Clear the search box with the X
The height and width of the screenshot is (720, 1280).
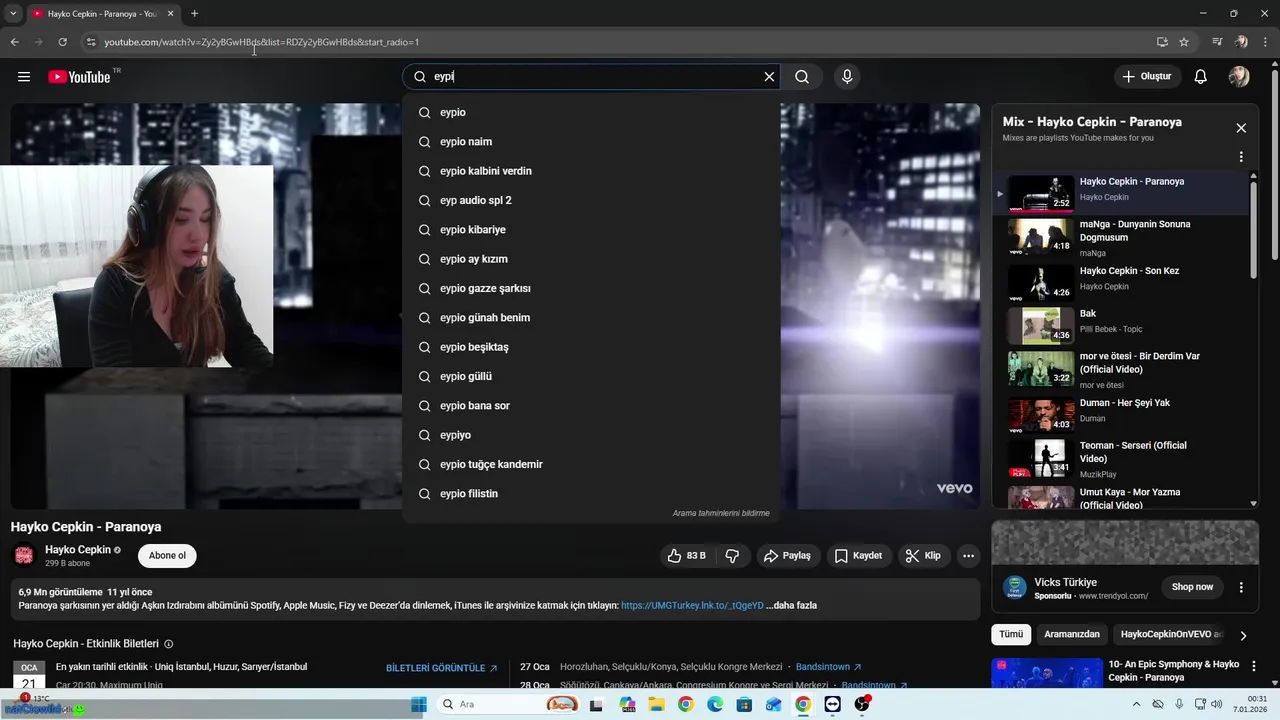point(769,77)
